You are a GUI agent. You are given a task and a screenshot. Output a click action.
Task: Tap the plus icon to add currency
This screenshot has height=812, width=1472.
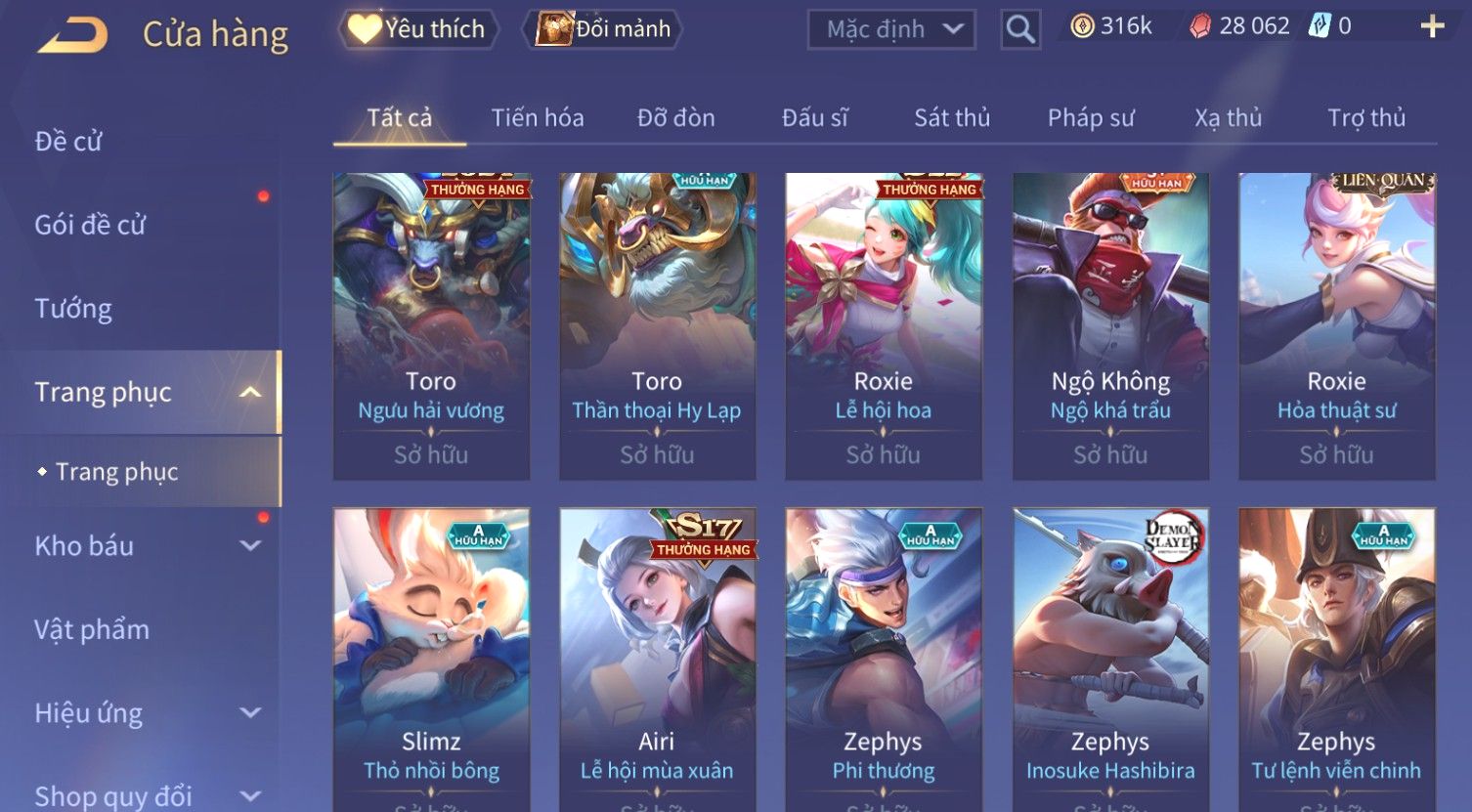tap(1432, 26)
